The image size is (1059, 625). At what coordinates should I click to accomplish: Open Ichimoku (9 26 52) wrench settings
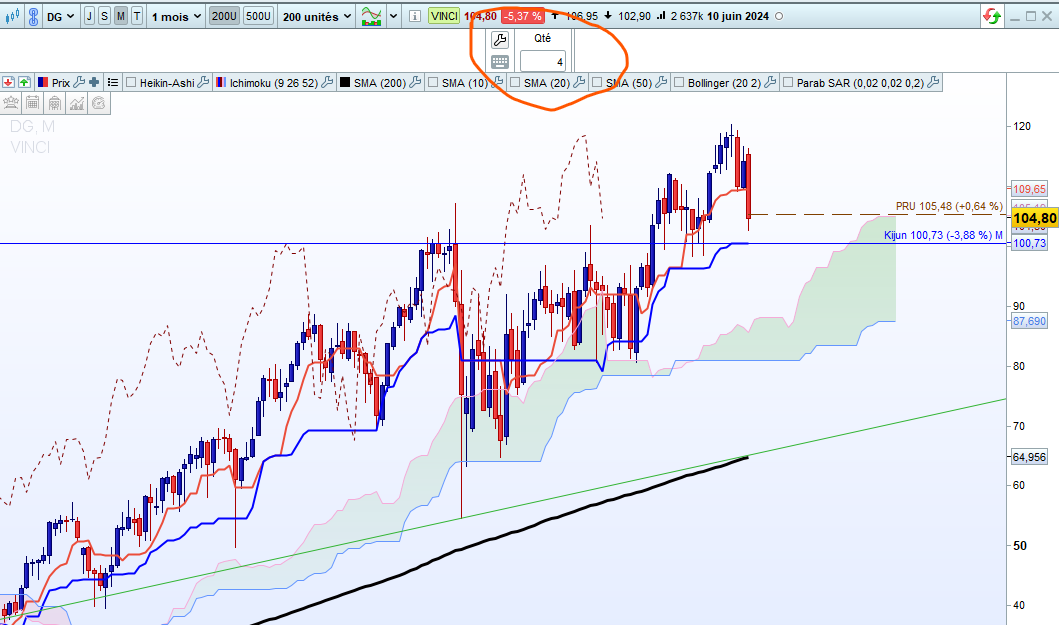(327, 82)
